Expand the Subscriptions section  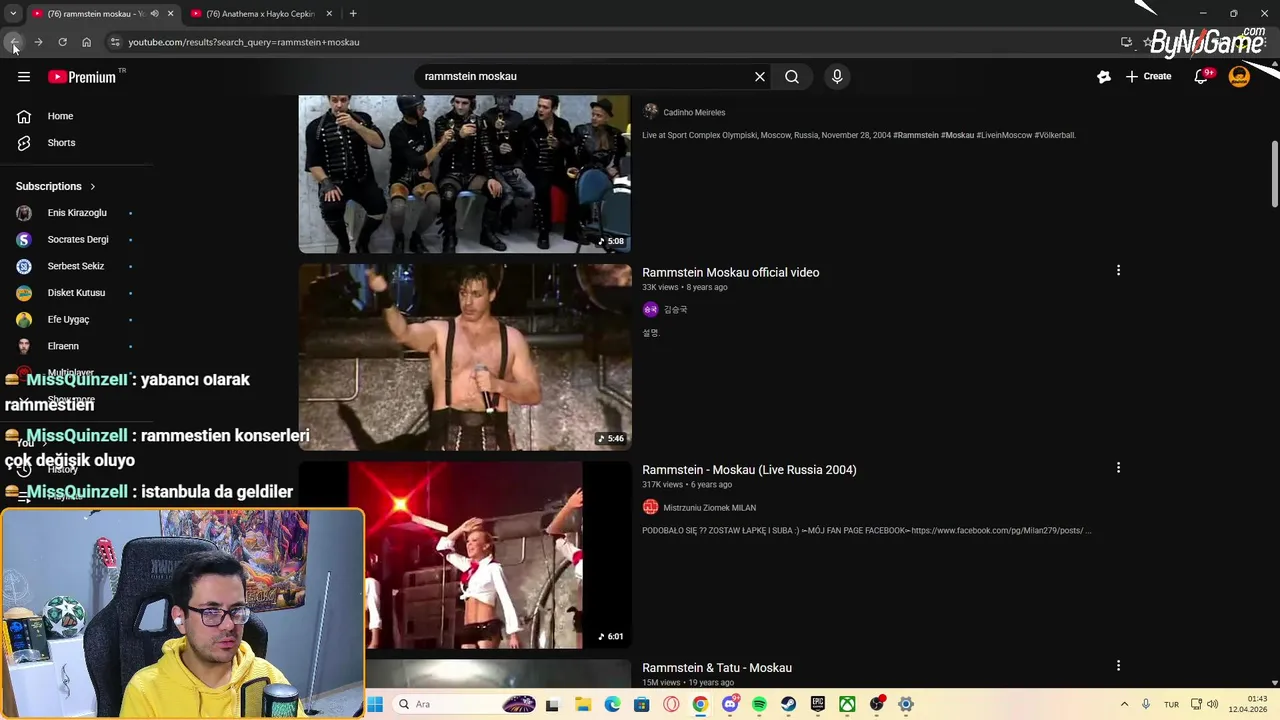click(56, 186)
